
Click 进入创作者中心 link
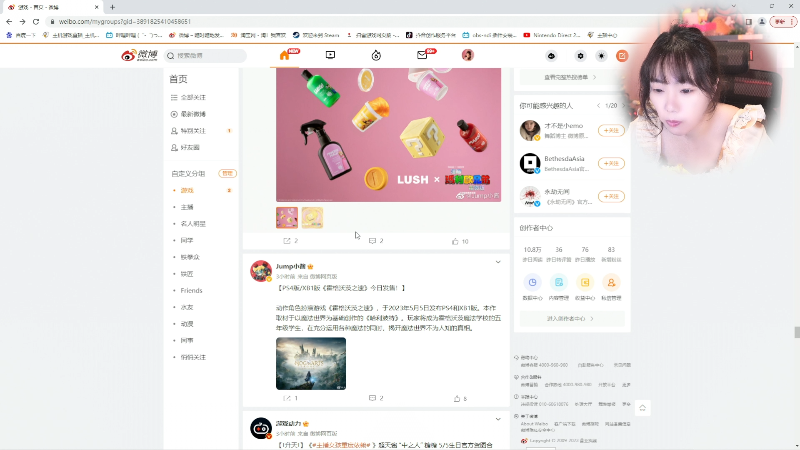click(x=570, y=318)
